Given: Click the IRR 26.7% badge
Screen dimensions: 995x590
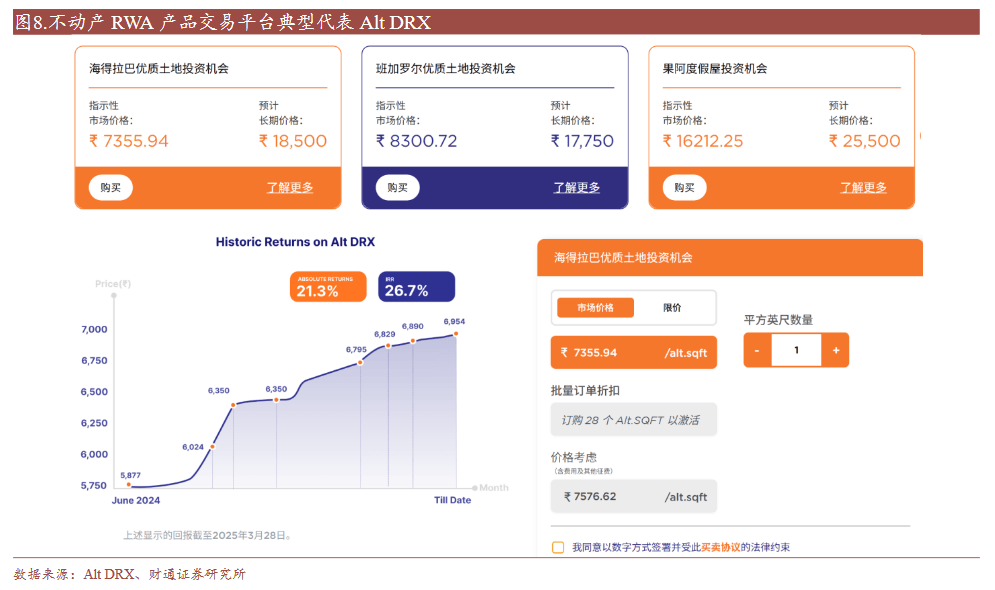Looking at the screenshot, I should [x=416, y=287].
